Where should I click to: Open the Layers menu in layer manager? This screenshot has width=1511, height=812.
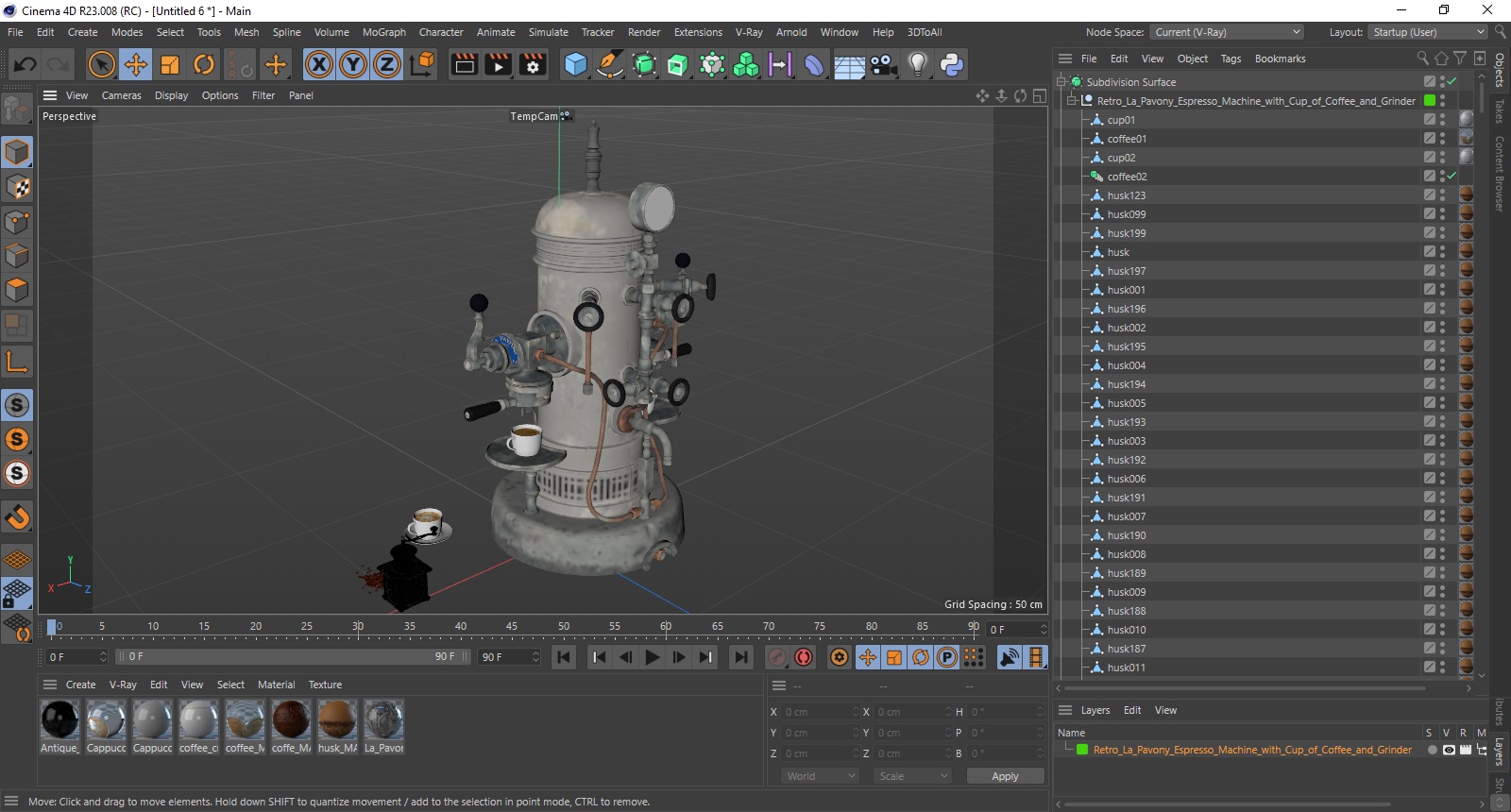click(x=1095, y=710)
